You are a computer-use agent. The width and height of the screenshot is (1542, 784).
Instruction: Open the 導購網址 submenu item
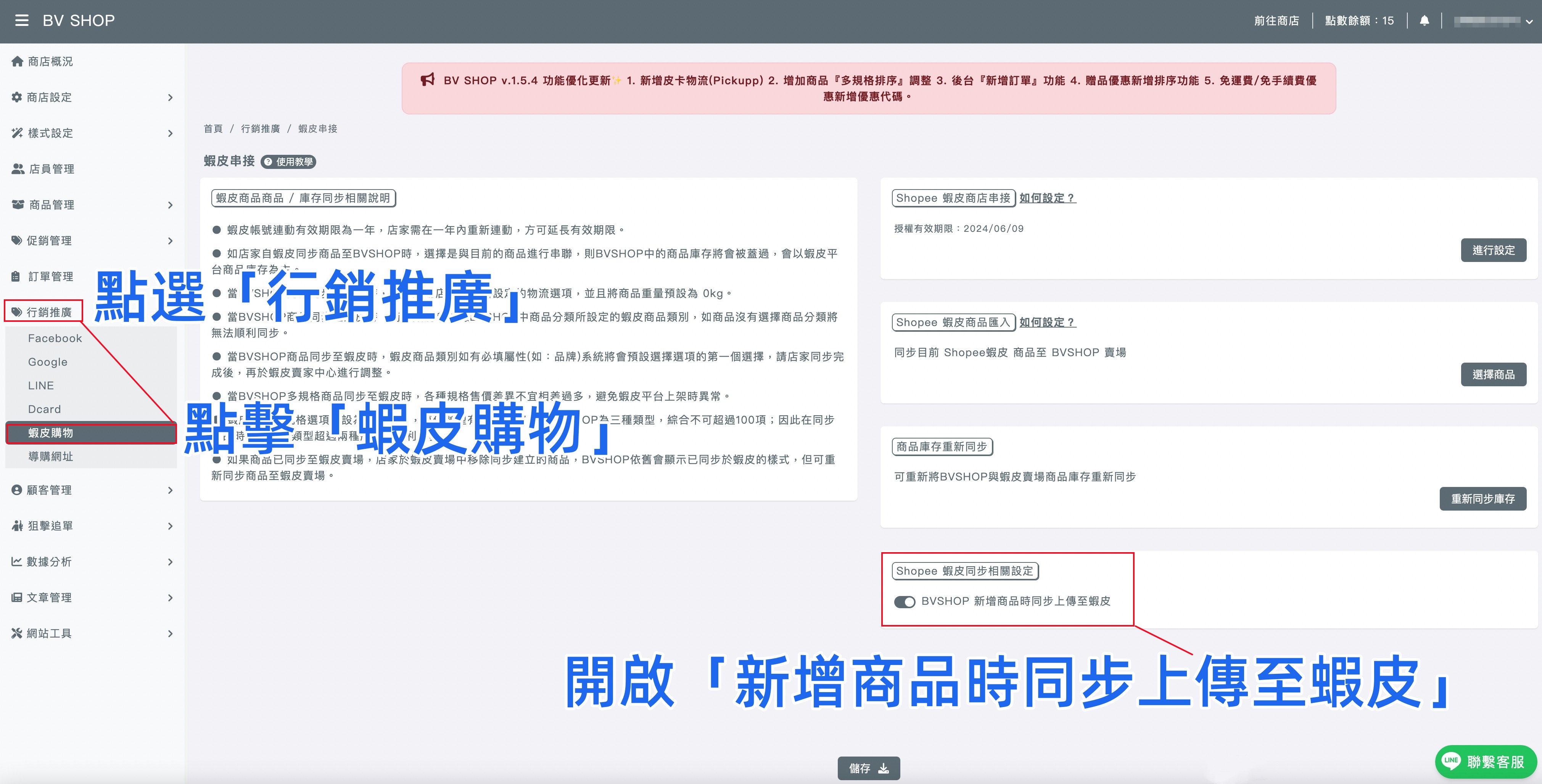click(91, 456)
